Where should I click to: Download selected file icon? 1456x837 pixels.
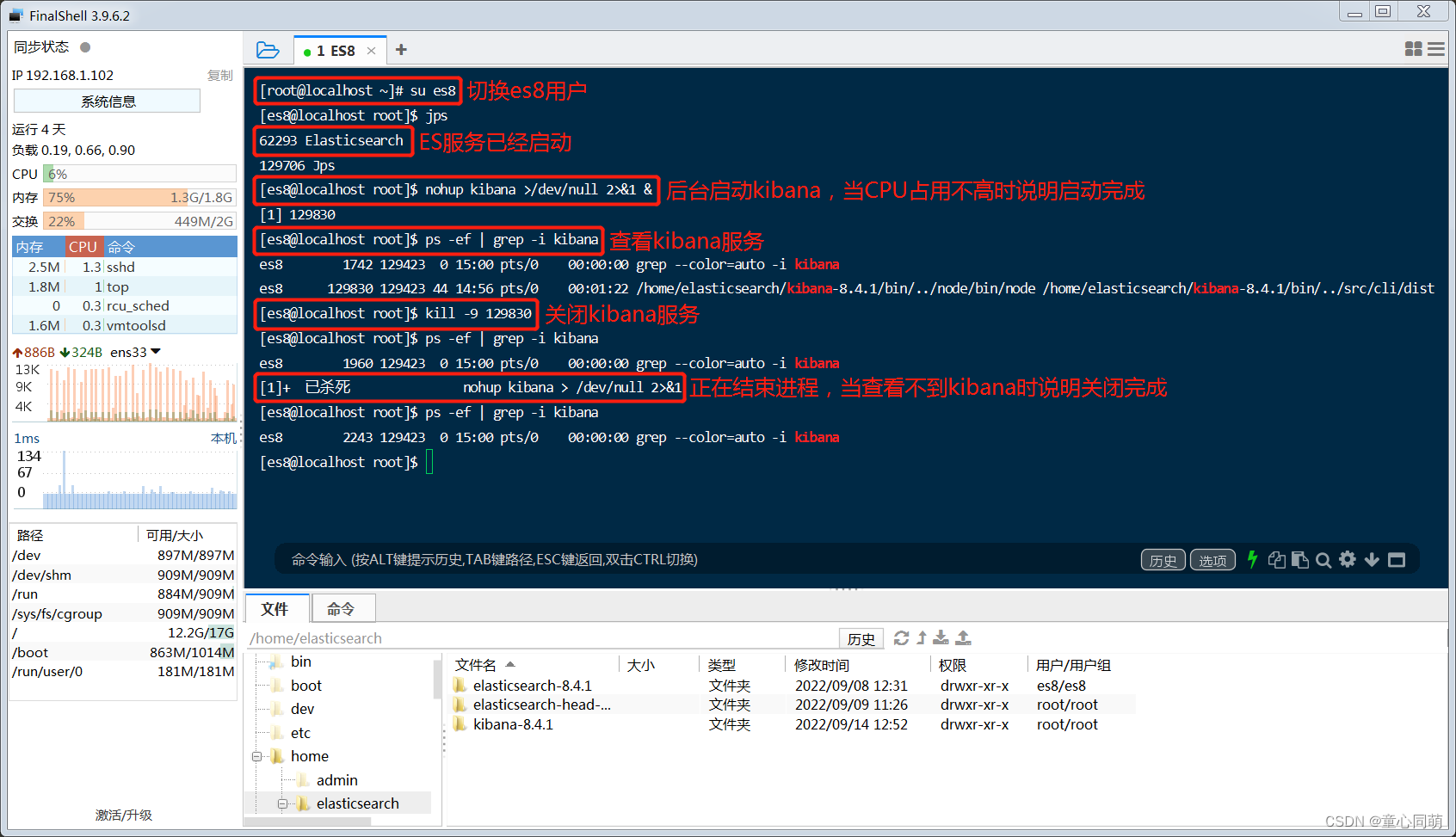click(x=941, y=637)
